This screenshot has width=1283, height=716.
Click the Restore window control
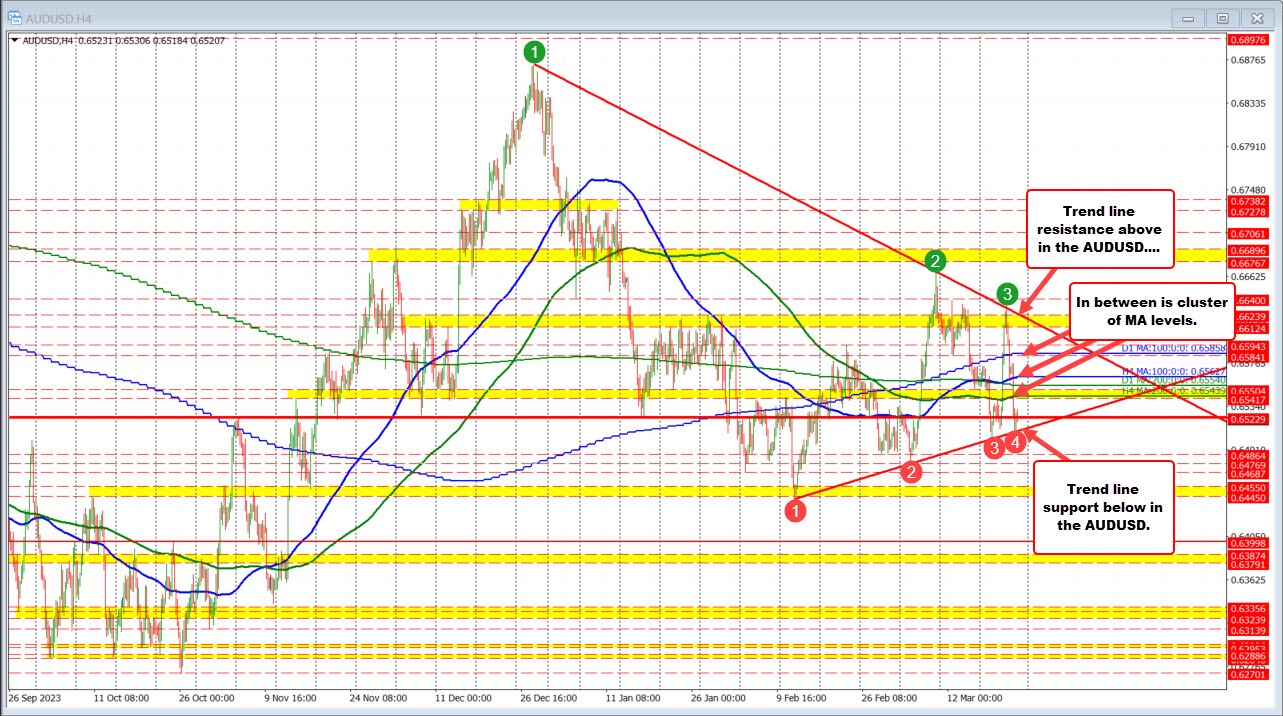[1222, 17]
